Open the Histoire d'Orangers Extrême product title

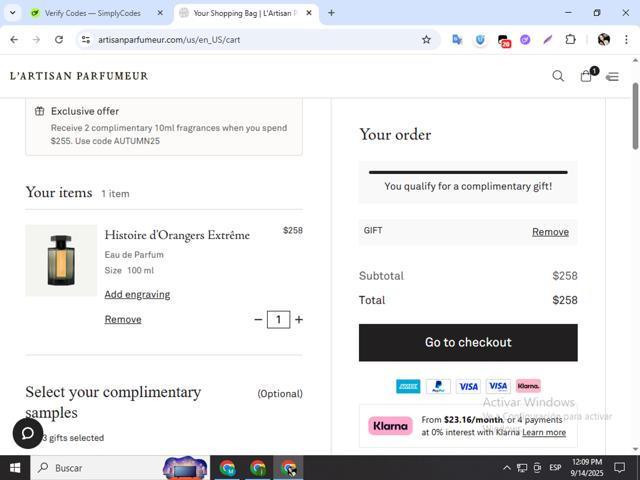pos(177,235)
